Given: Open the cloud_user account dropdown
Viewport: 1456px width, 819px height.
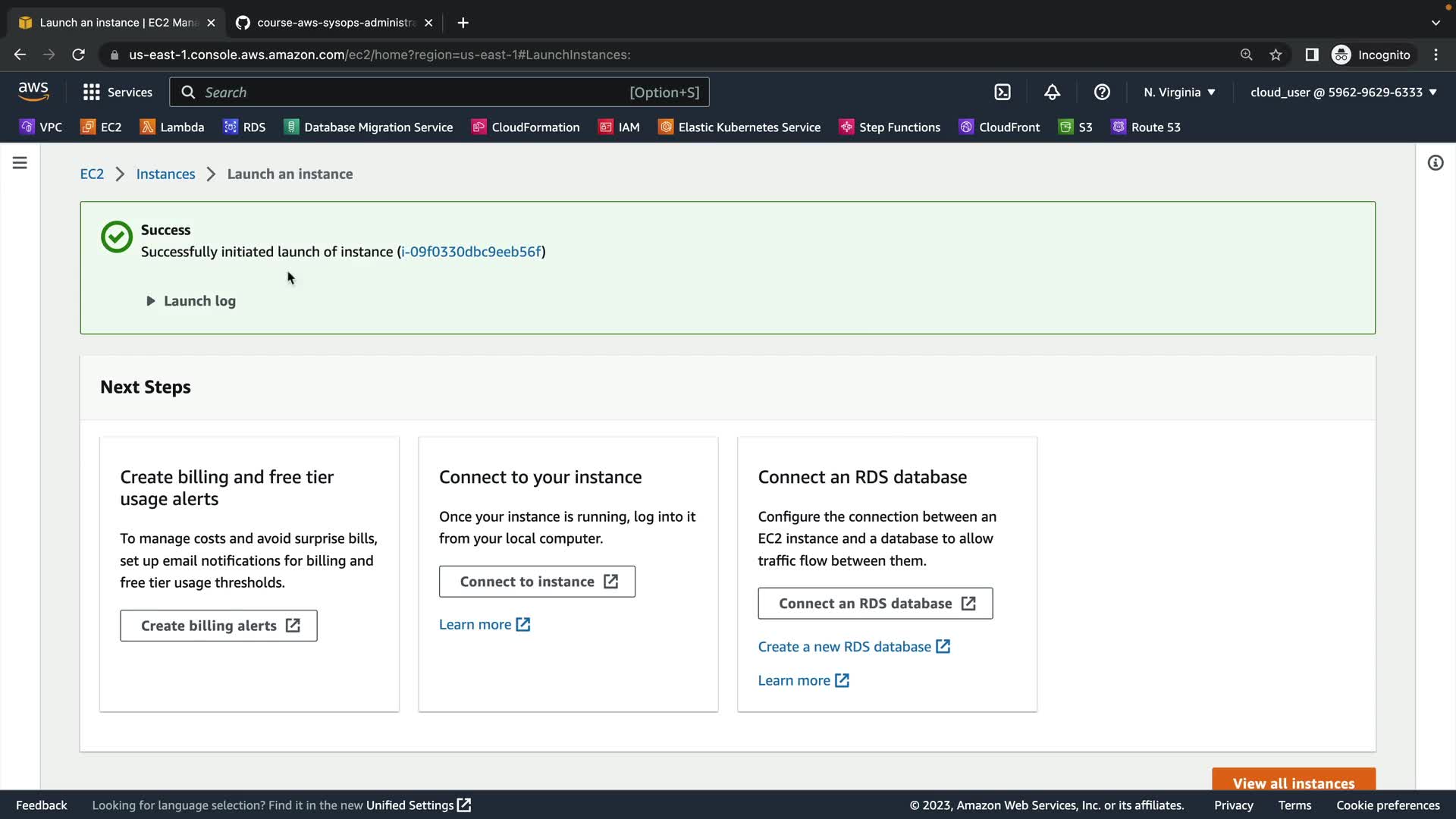Looking at the screenshot, I should coord(1343,93).
